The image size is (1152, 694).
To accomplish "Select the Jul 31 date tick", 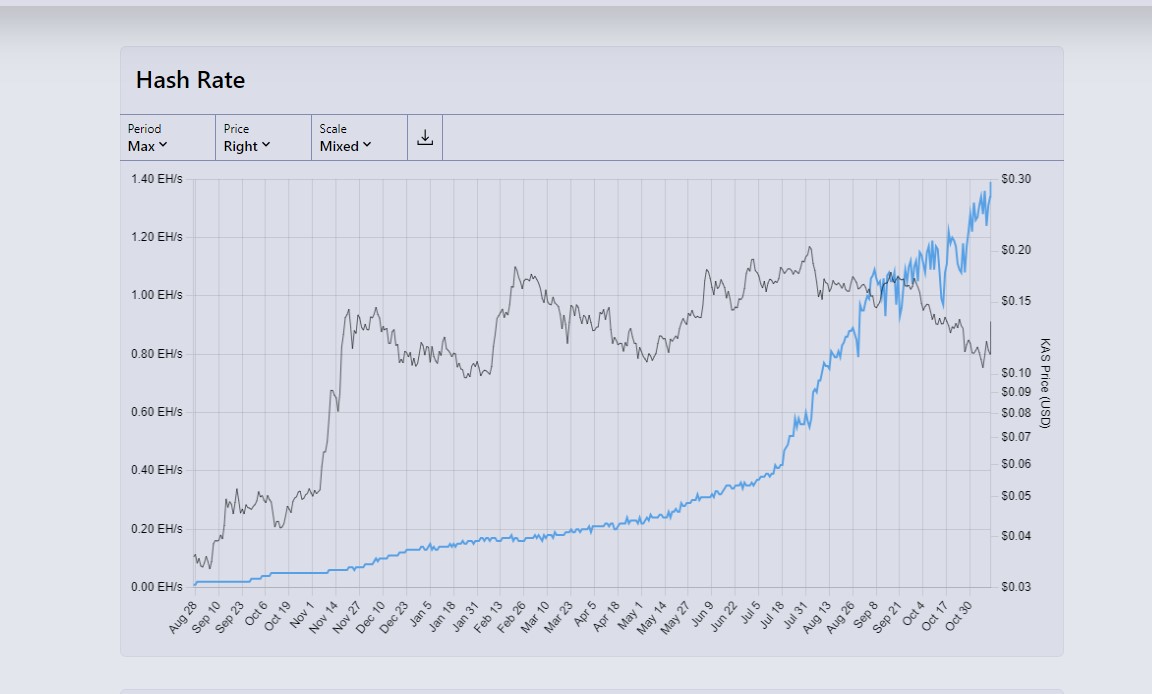I will pyautogui.click(x=796, y=616).
